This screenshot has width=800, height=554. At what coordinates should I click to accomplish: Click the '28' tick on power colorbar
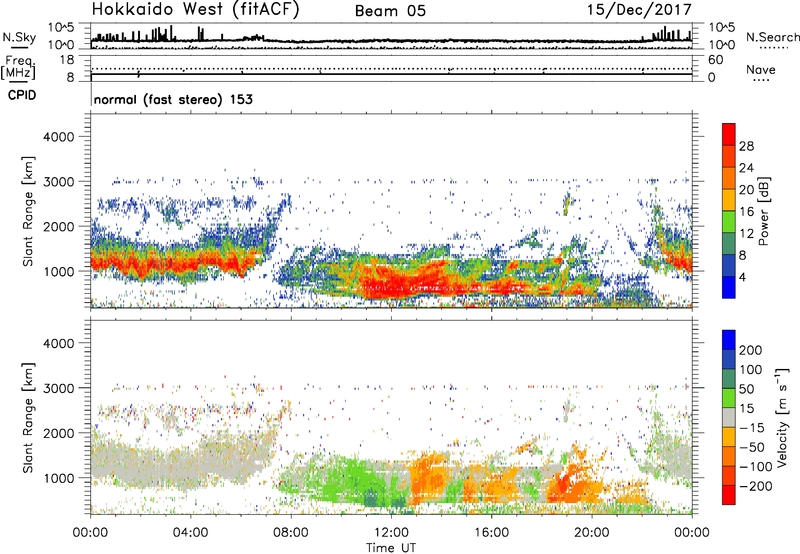(746, 146)
